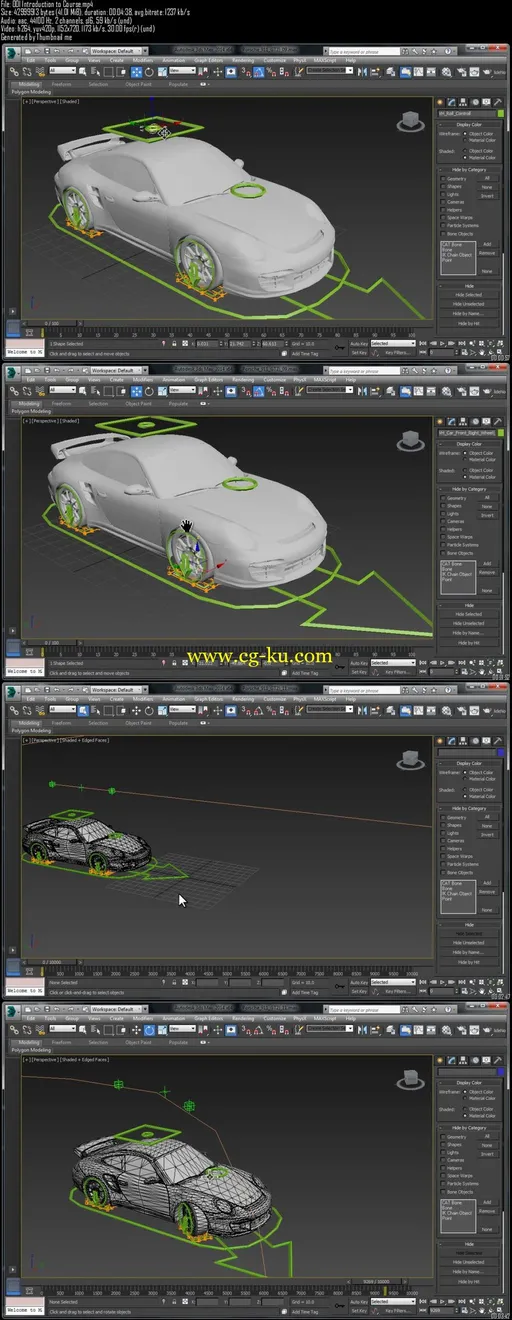512x1320 pixels.
Task: Enable the Cameras hide checkbox, second screenshot
Action: tap(444, 521)
